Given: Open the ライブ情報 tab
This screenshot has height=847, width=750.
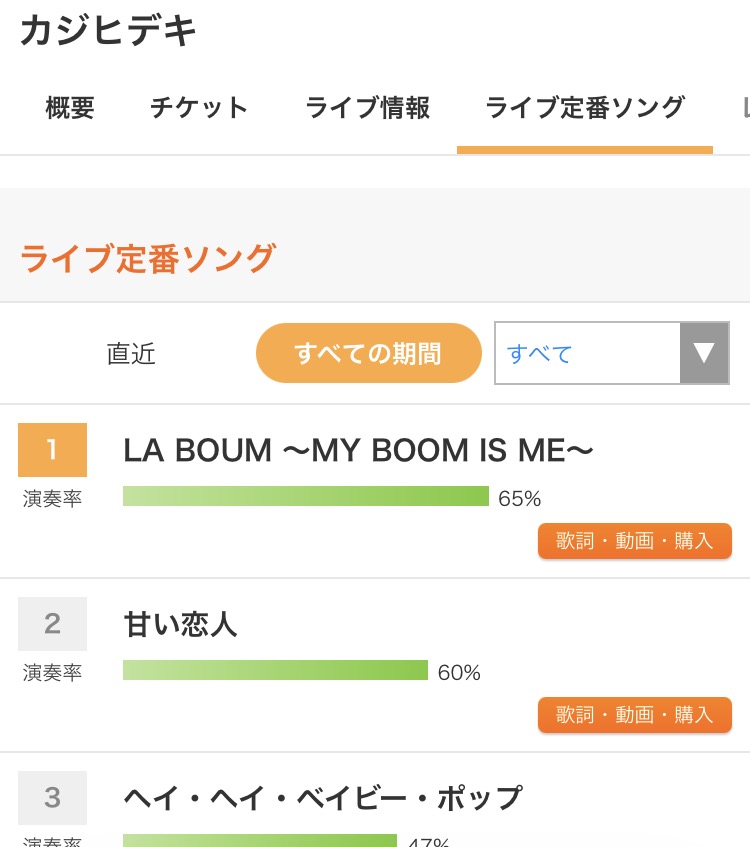Looking at the screenshot, I should (367, 107).
